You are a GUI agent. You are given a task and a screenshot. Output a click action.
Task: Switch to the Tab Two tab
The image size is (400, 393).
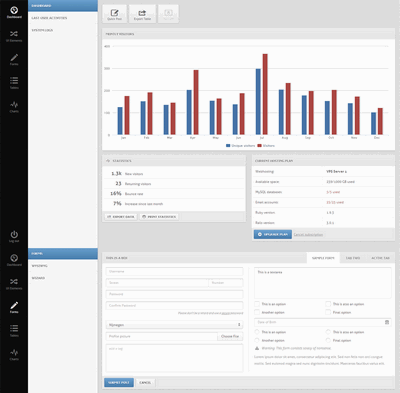point(353,258)
